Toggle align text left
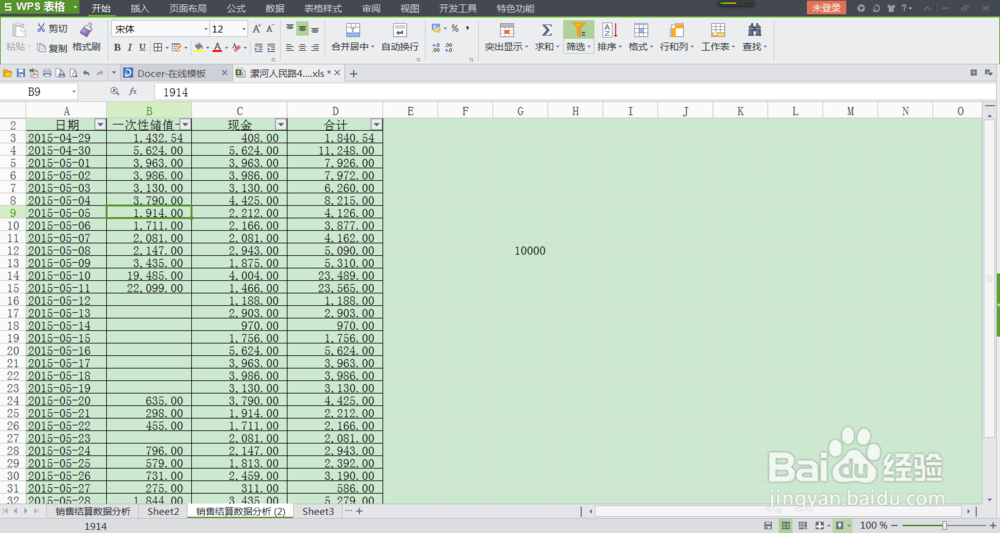 290,48
